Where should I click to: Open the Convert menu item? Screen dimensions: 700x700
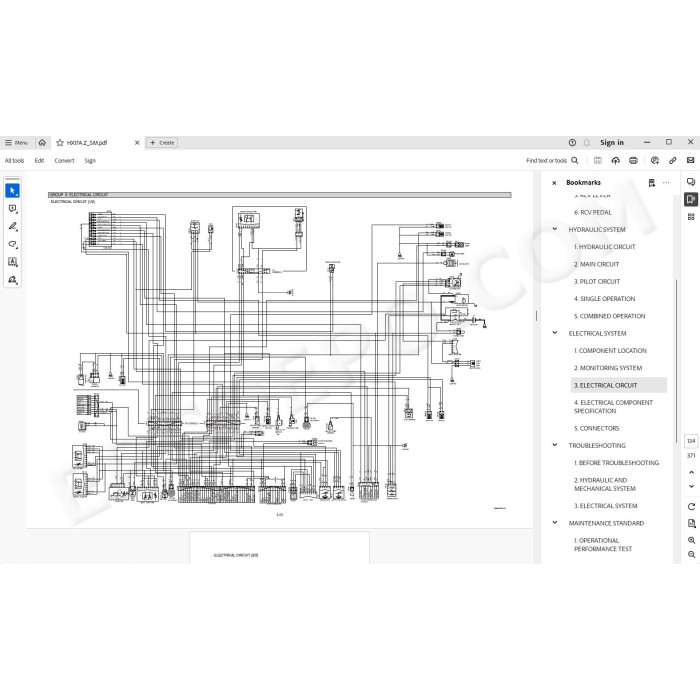pyautogui.click(x=64, y=161)
